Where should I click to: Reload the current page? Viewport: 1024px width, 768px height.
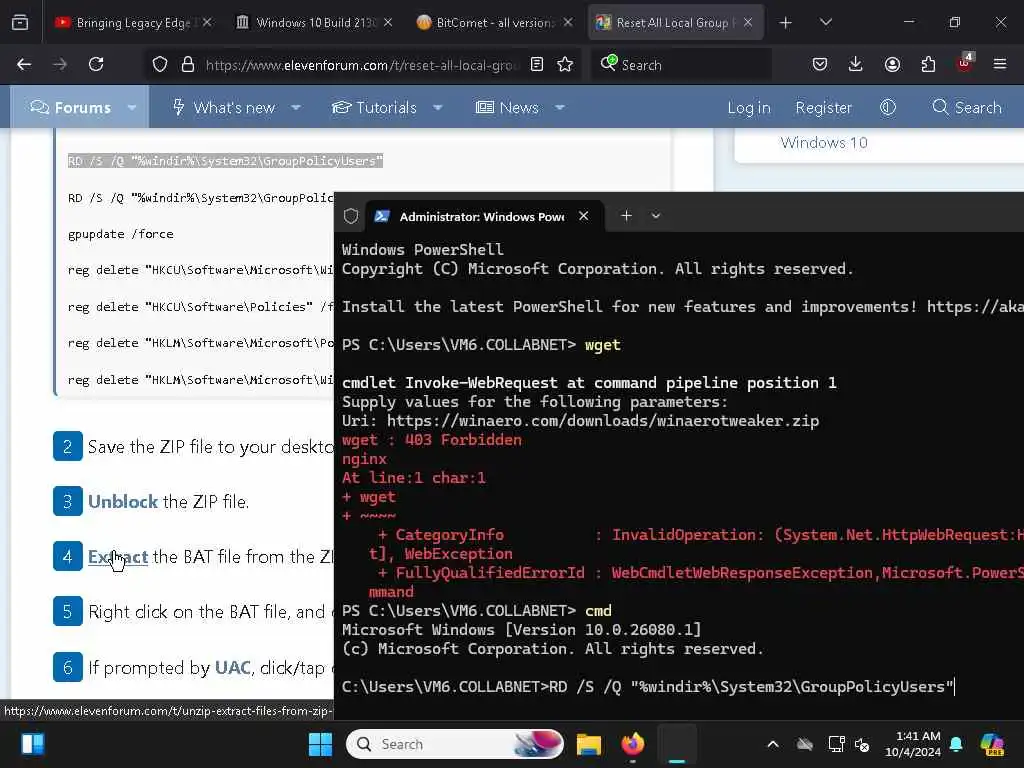96,64
